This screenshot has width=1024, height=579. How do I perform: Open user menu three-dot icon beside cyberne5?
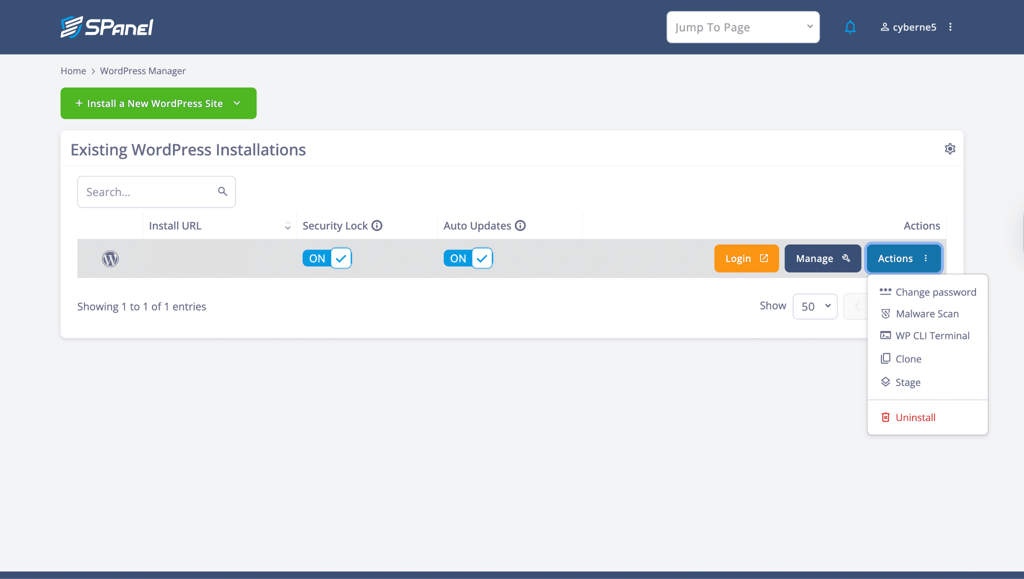coord(950,27)
